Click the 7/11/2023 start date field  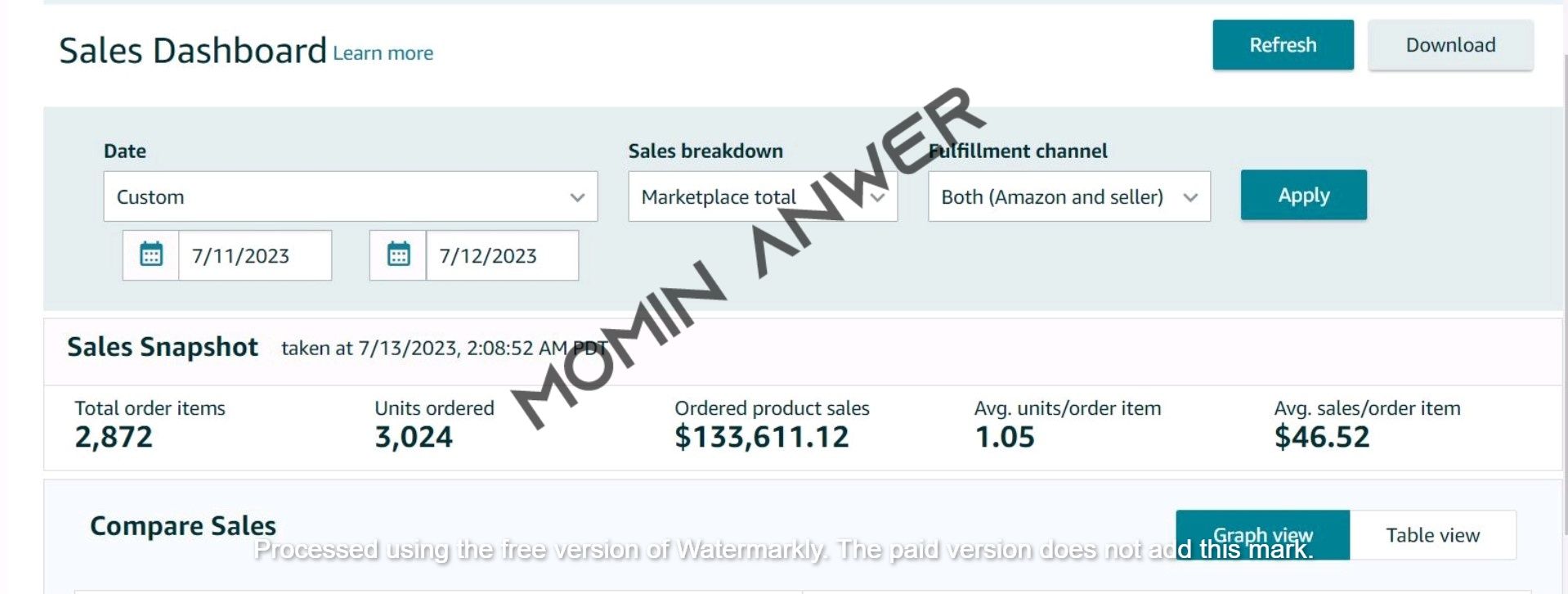(255, 255)
